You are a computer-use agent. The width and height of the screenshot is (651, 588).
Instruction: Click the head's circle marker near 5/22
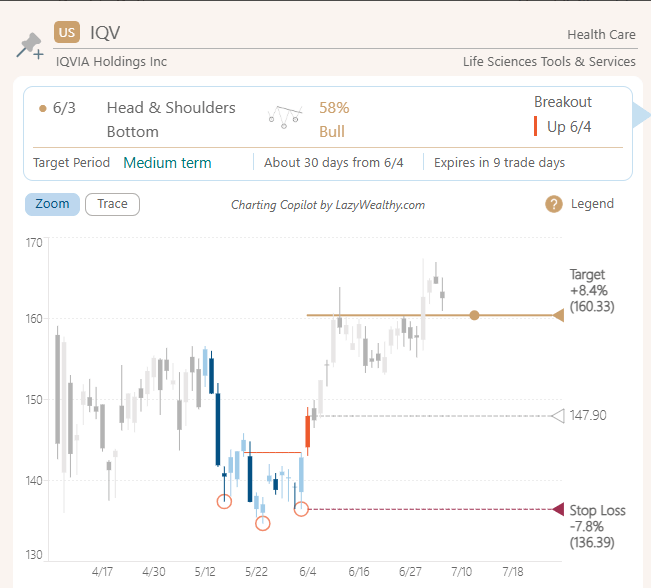262,523
